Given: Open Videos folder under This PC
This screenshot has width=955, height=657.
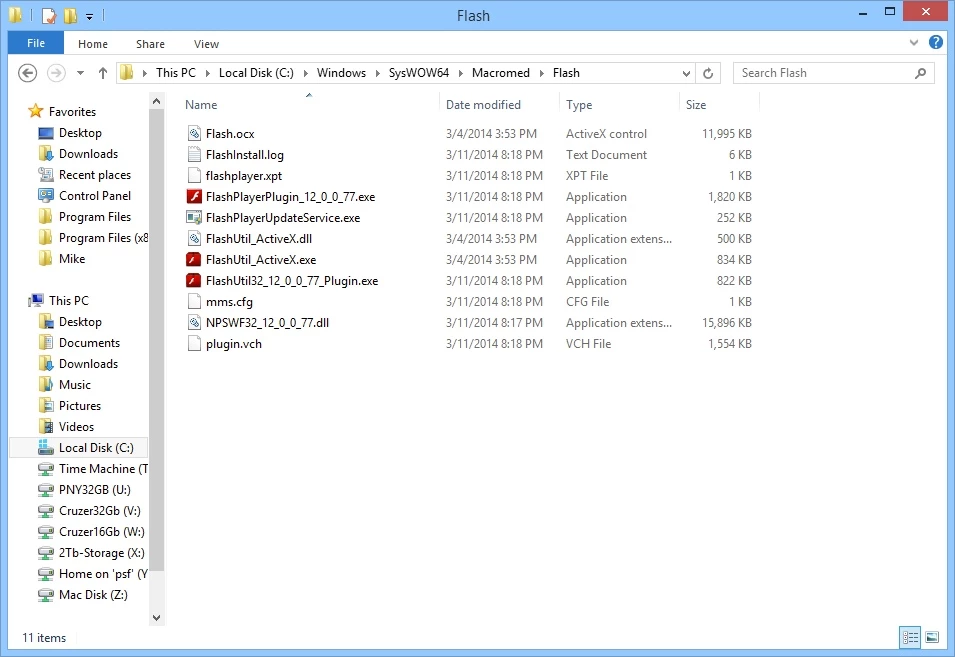Looking at the screenshot, I should click(66, 427).
